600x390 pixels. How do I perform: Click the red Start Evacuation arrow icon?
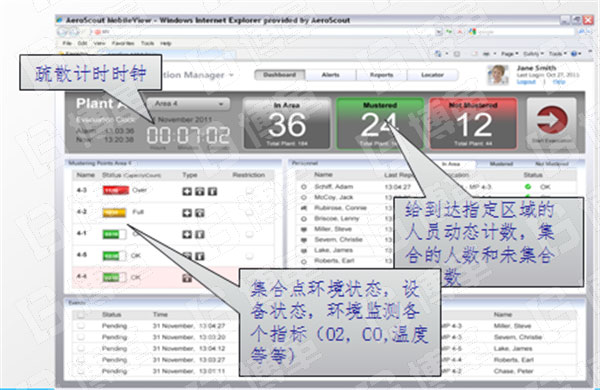click(551, 120)
